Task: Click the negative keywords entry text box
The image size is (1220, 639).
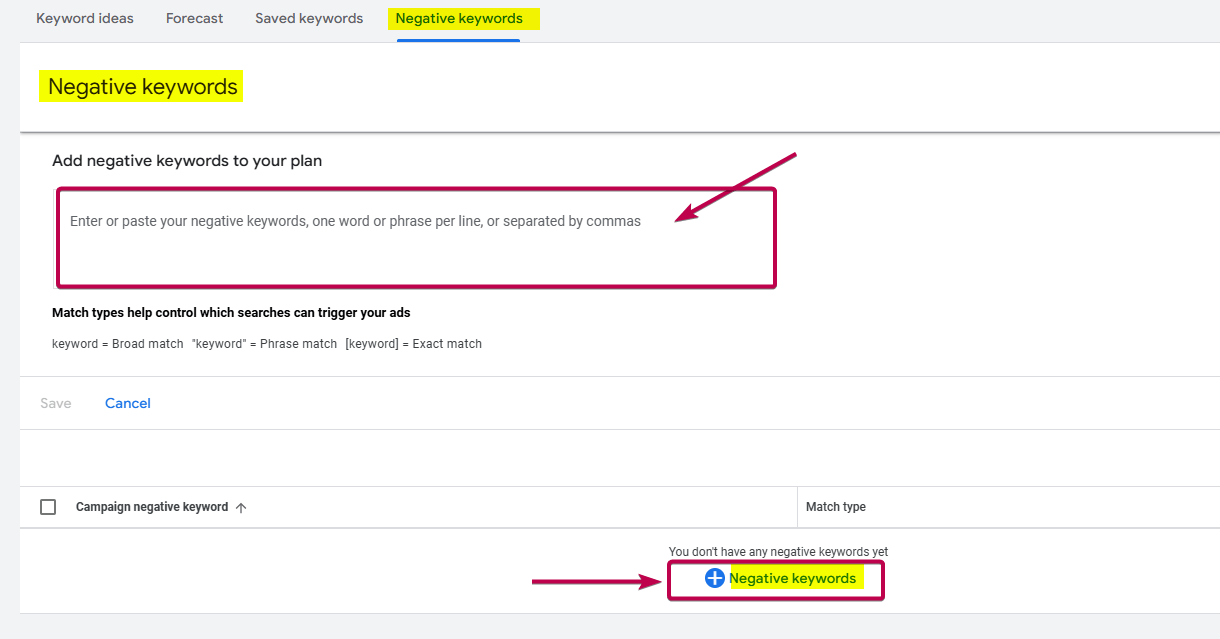Action: 415,237
